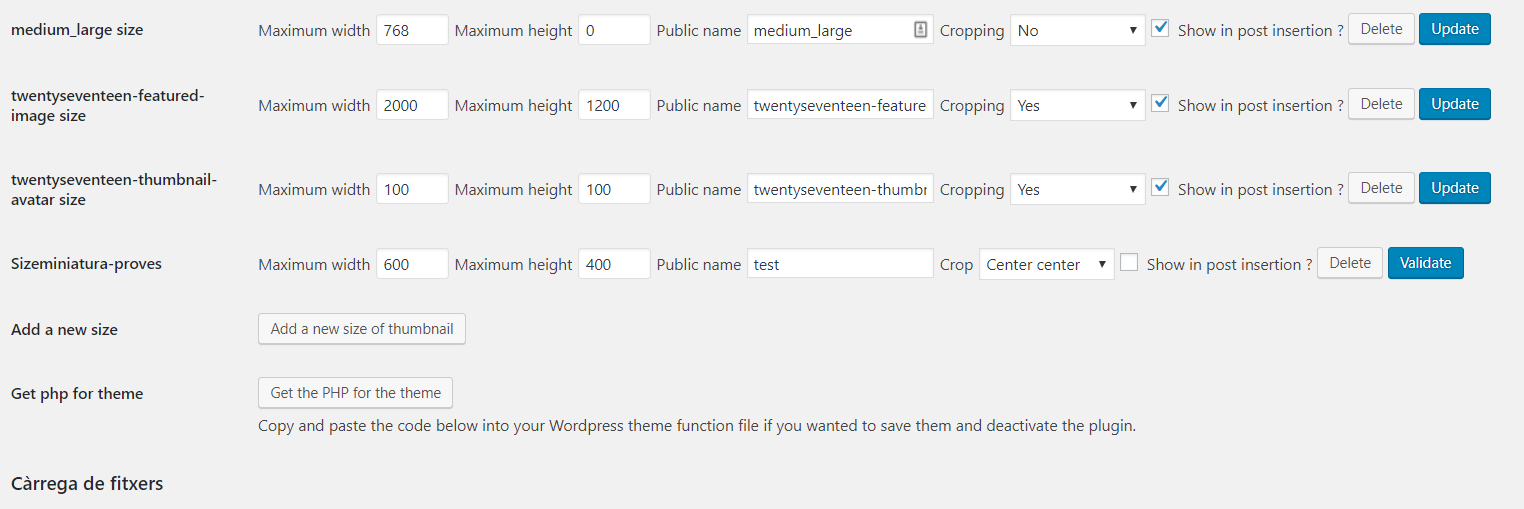Open the Crop position dropdown showing Center center
The image size is (1524, 509).
[x=1047, y=264]
